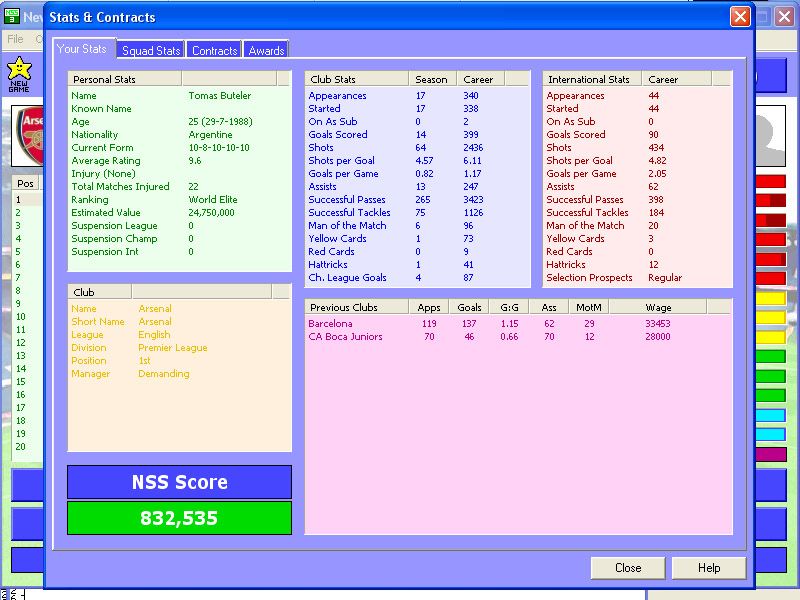Click the Help button
Image resolution: width=800 pixels, height=600 pixels.
tap(709, 568)
